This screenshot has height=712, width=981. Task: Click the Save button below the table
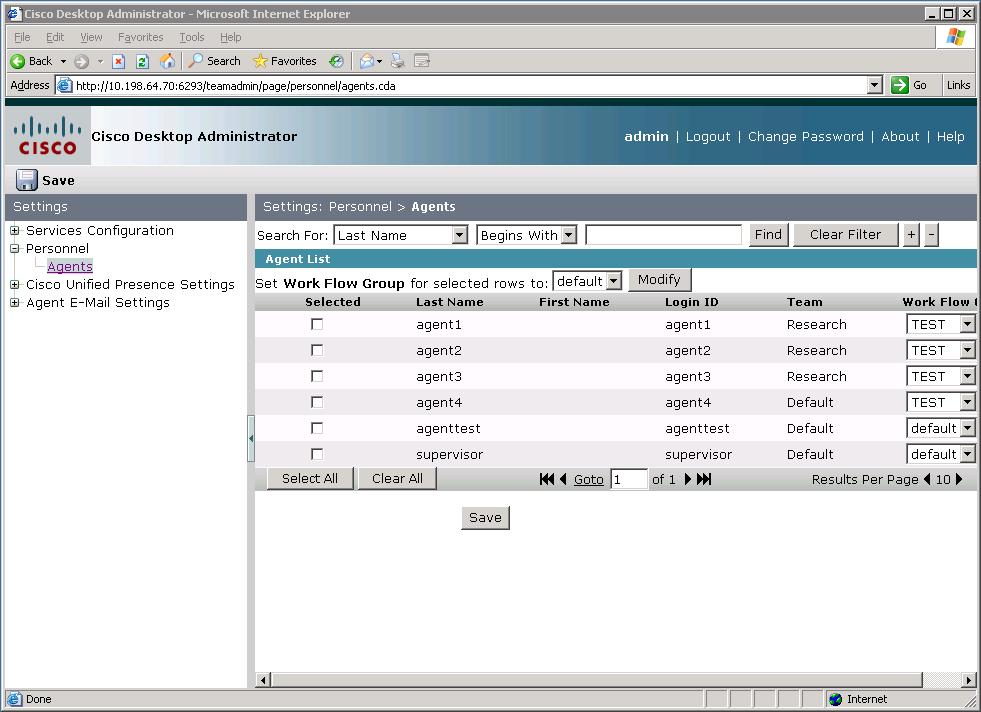tap(485, 518)
